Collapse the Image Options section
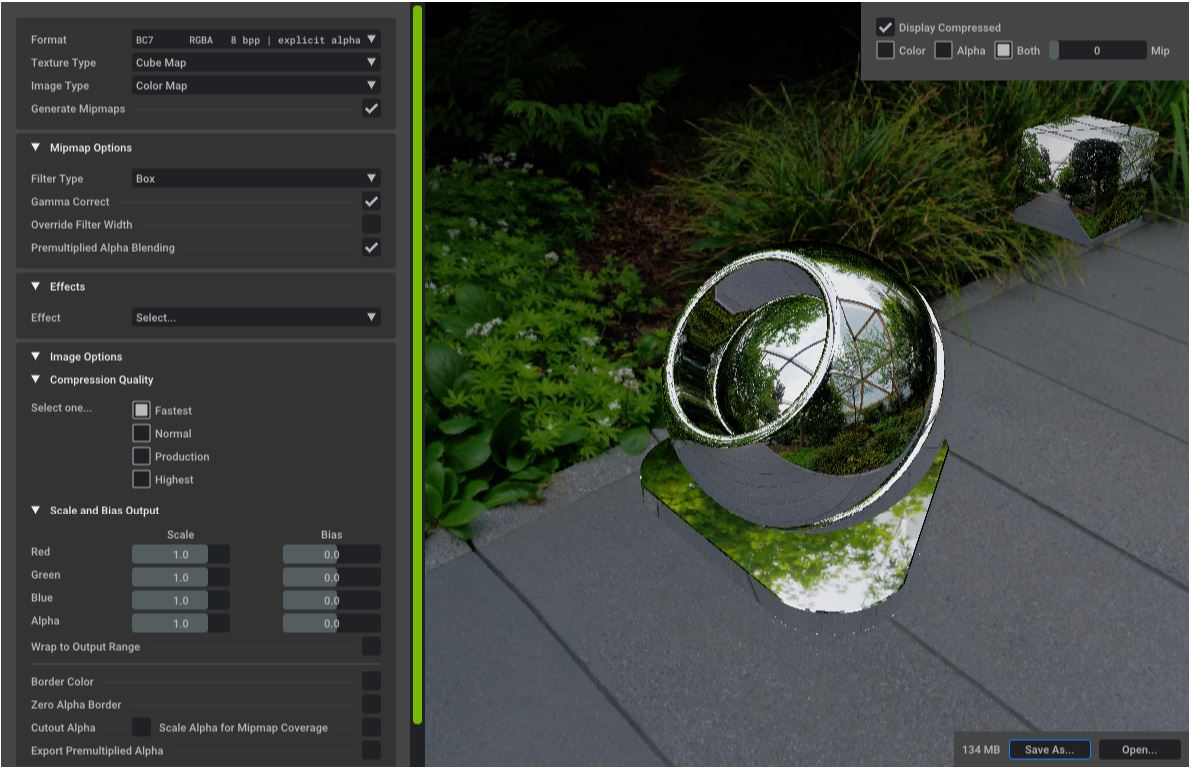 (x=36, y=356)
